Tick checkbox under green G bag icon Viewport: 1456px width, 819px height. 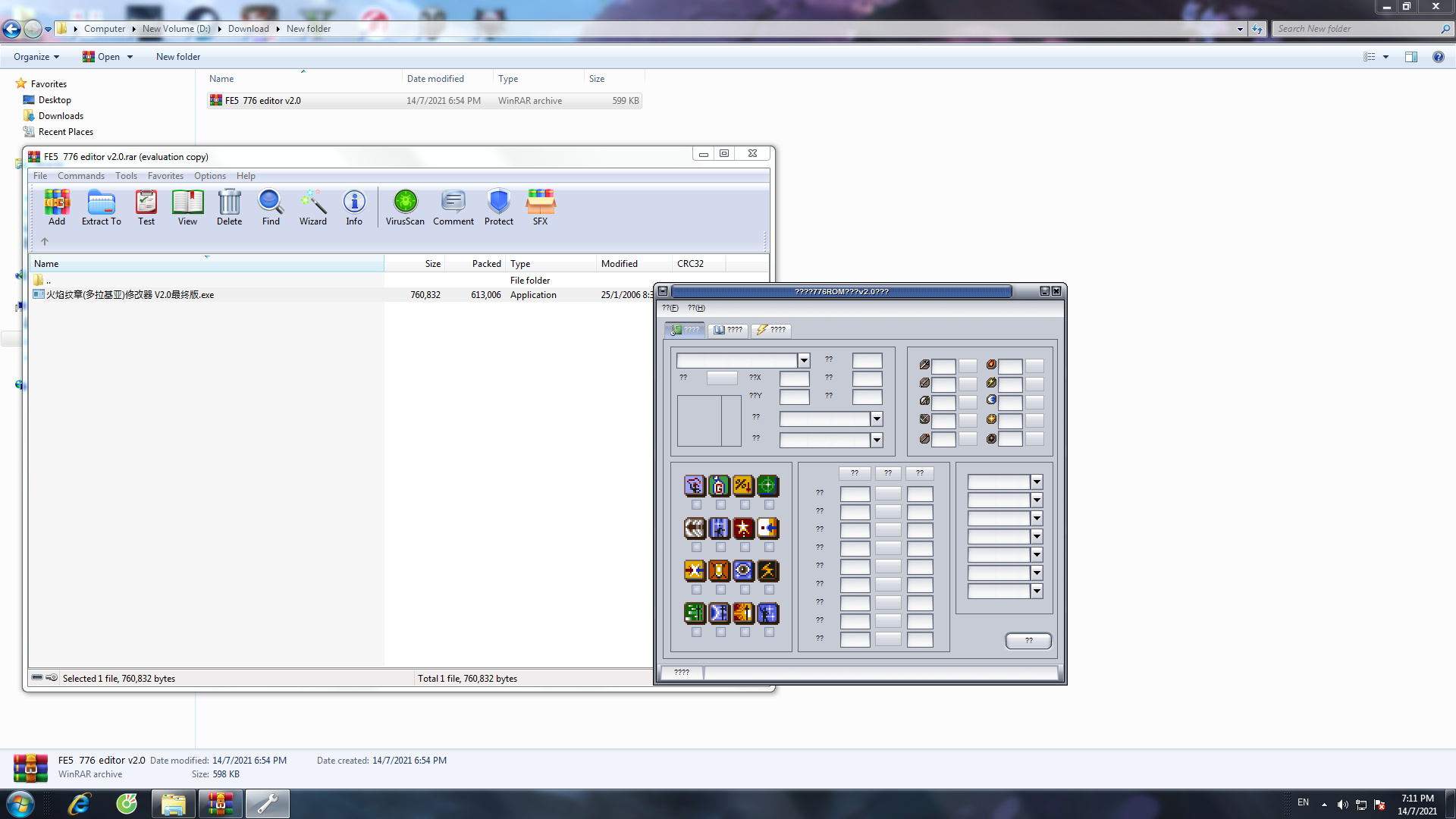click(720, 504)
